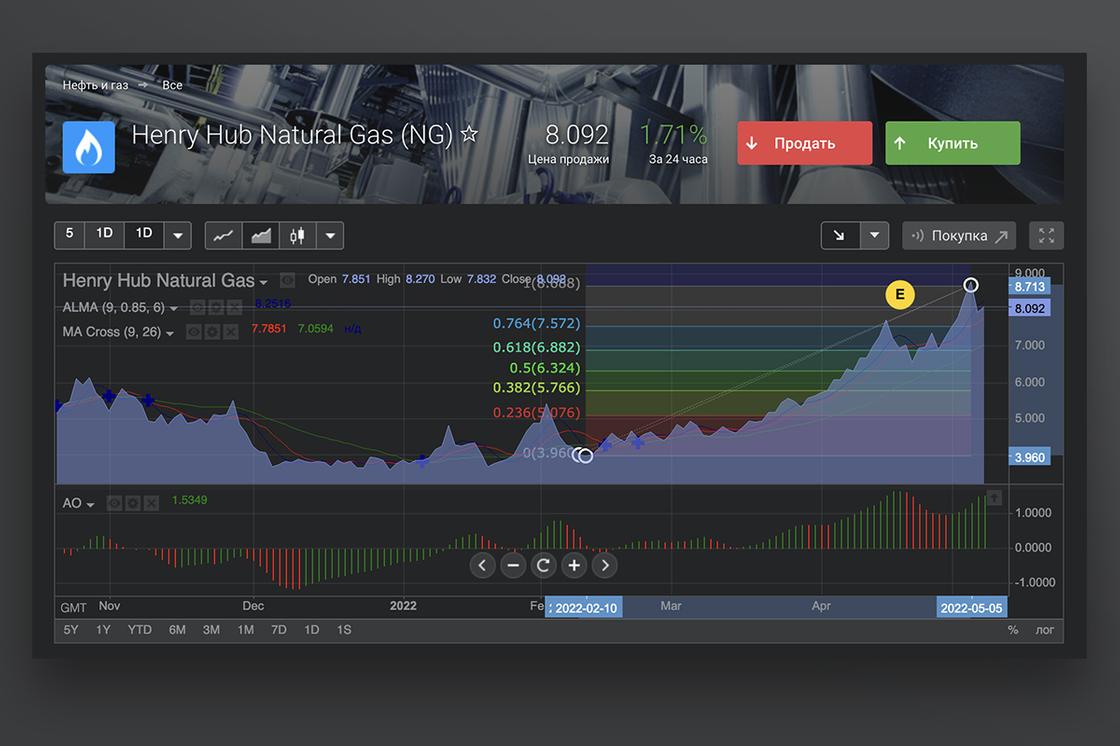This screenshot has width=1120, height=746.
Task: Click the 2022-05-05 date label on time axis
Action: [971, 607]
